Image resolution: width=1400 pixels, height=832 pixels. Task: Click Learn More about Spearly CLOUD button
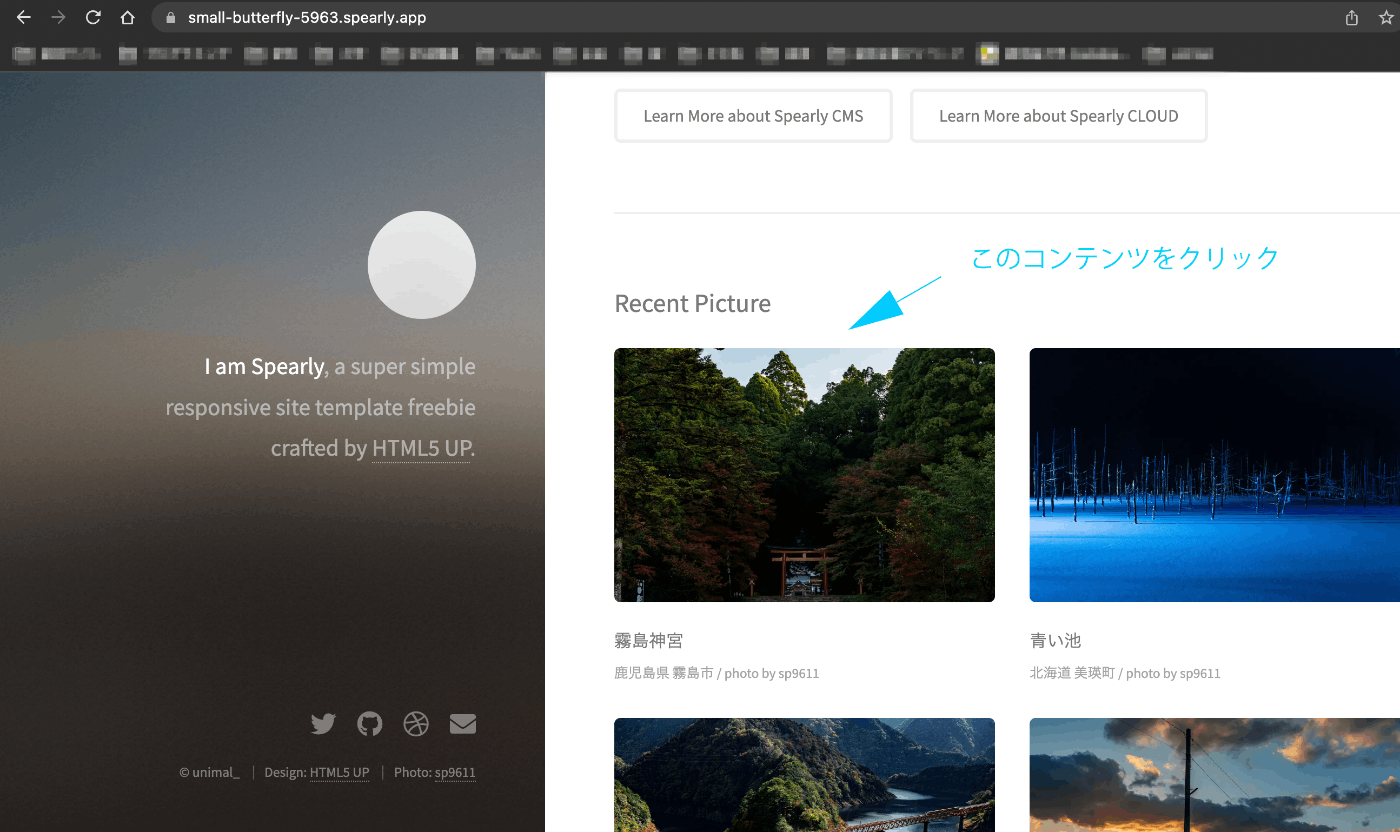click(1059, 116)
